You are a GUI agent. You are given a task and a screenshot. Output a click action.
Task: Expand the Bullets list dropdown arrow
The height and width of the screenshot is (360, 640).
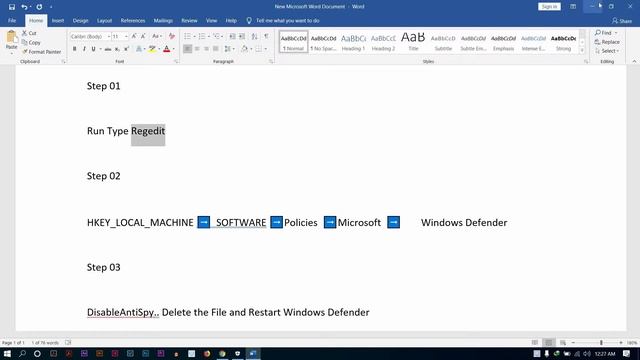[x=194, y=36]
